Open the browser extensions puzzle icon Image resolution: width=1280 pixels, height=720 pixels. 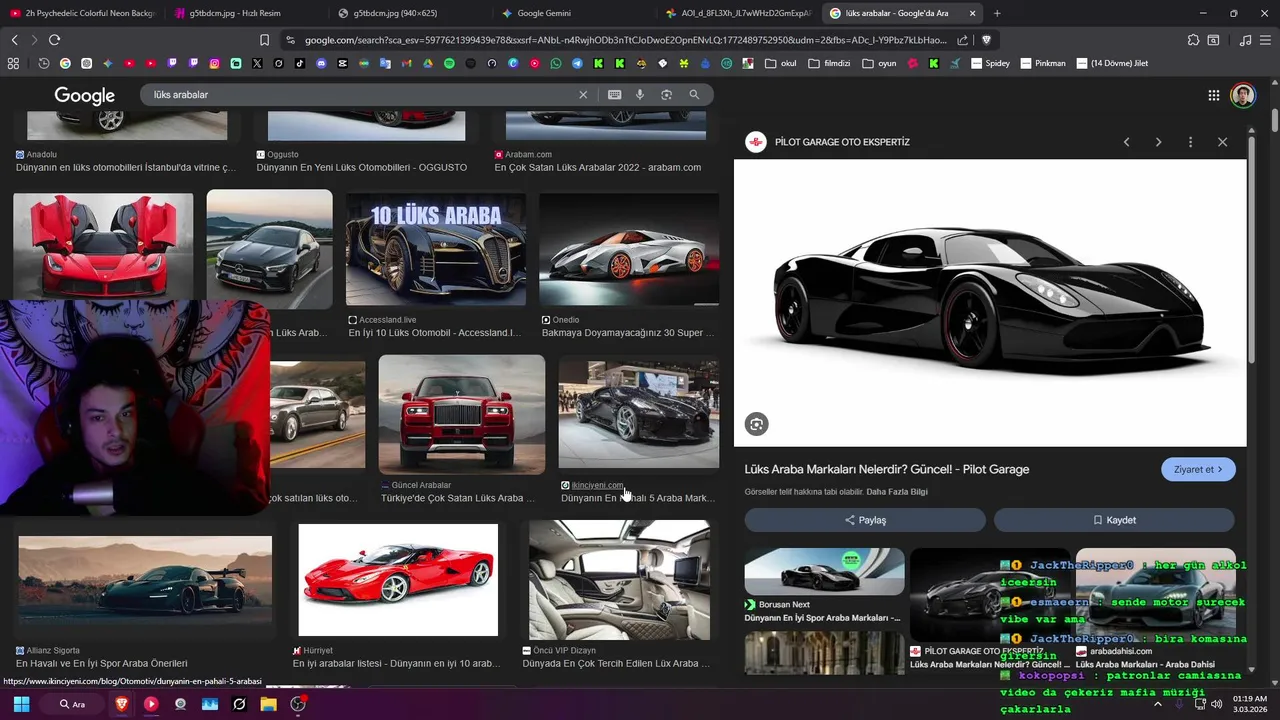pos(1193,40)
